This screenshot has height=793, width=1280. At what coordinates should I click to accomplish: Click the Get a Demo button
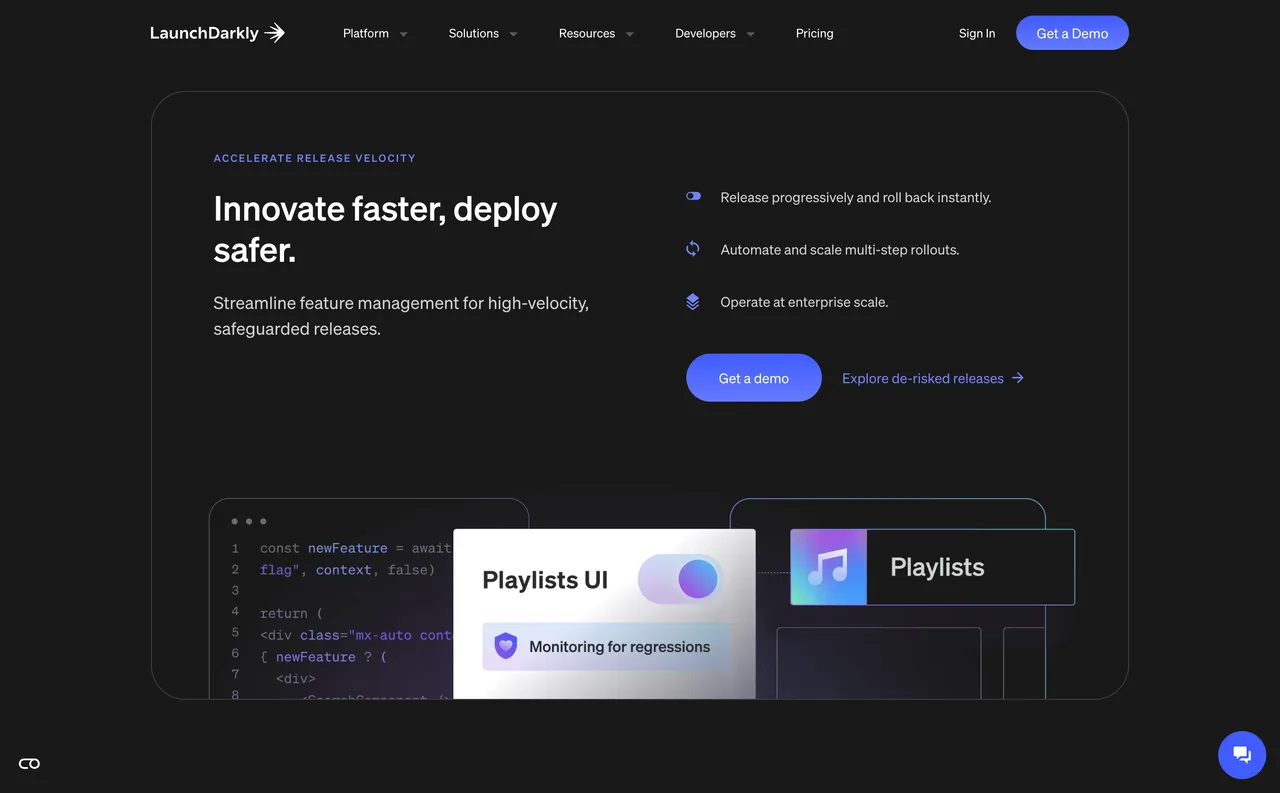(x=1072, y=32)
